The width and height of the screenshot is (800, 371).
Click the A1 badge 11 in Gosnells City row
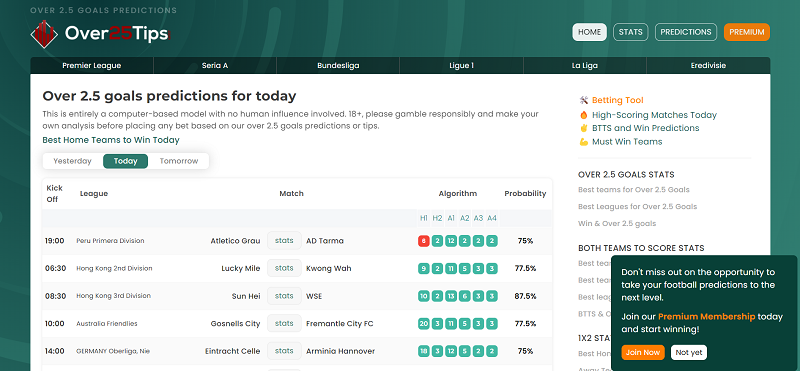tap(451, 324)
